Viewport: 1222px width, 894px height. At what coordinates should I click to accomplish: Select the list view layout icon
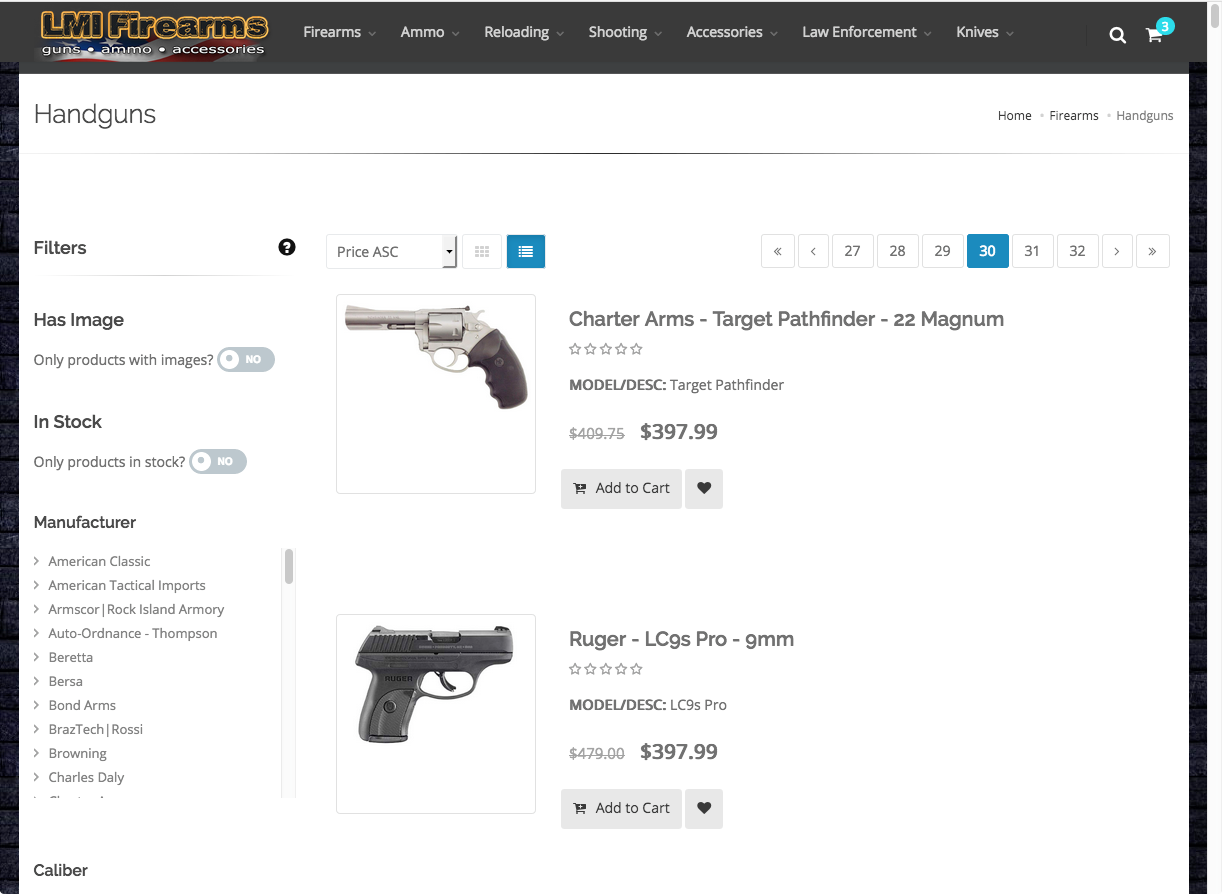526,252
